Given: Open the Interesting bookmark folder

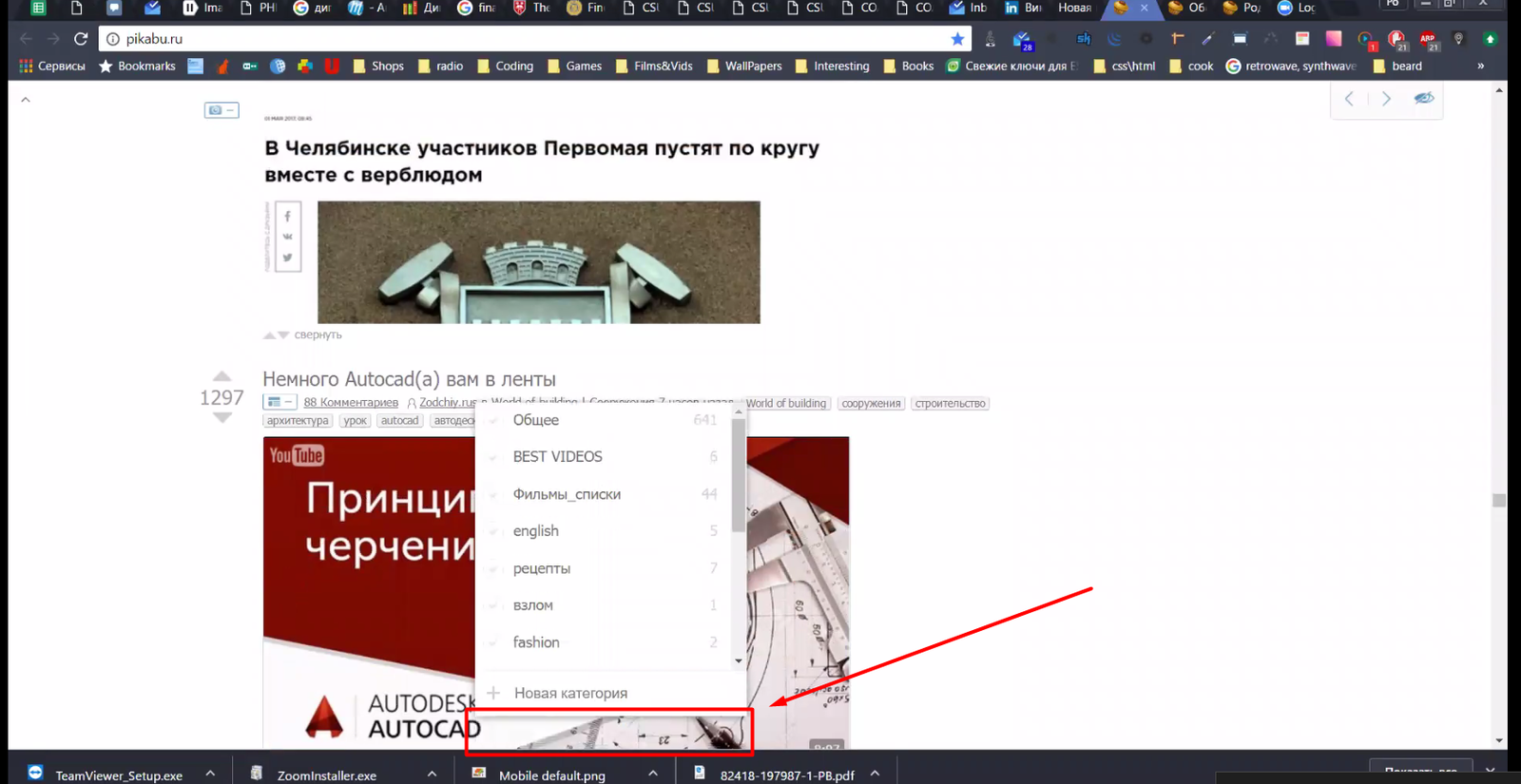Looking at the screenshot, I should click(832, 67).
